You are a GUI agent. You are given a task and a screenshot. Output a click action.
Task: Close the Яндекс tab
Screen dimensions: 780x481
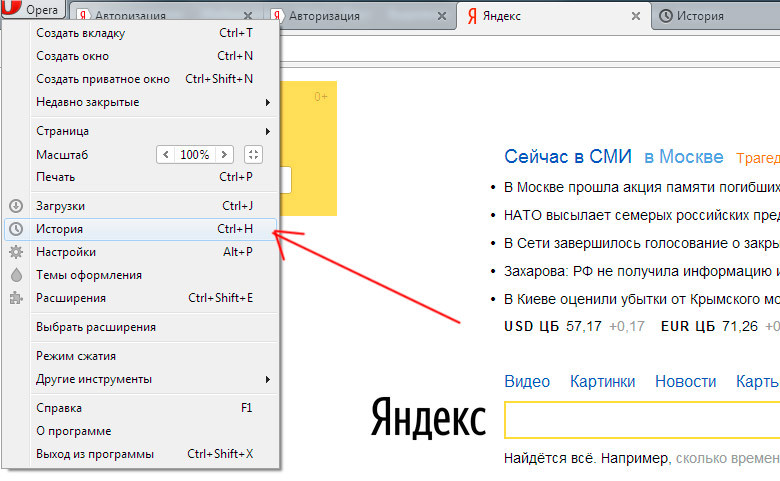pos(634,16)
